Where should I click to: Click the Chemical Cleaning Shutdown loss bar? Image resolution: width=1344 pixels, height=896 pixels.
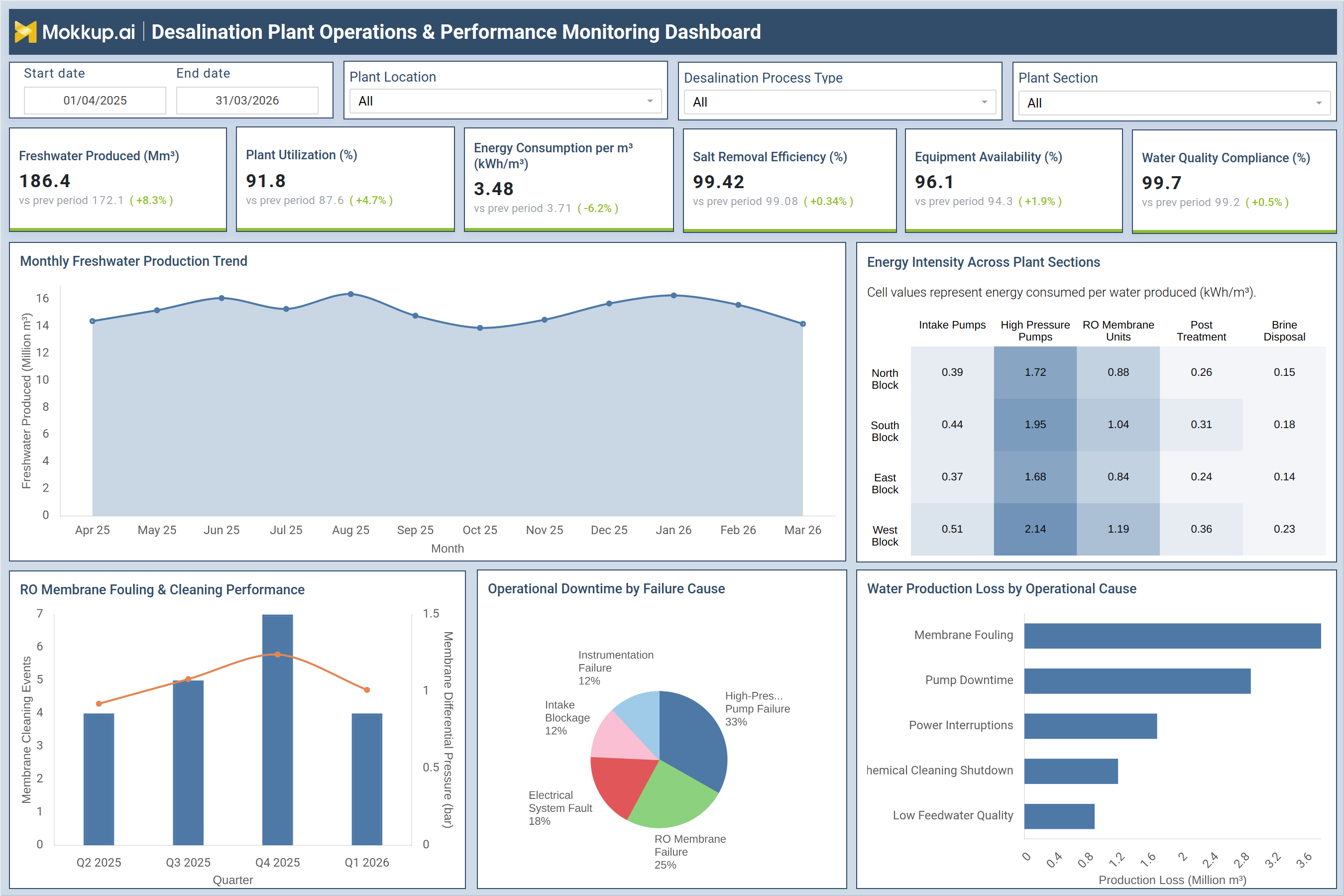click(1071, 771)
